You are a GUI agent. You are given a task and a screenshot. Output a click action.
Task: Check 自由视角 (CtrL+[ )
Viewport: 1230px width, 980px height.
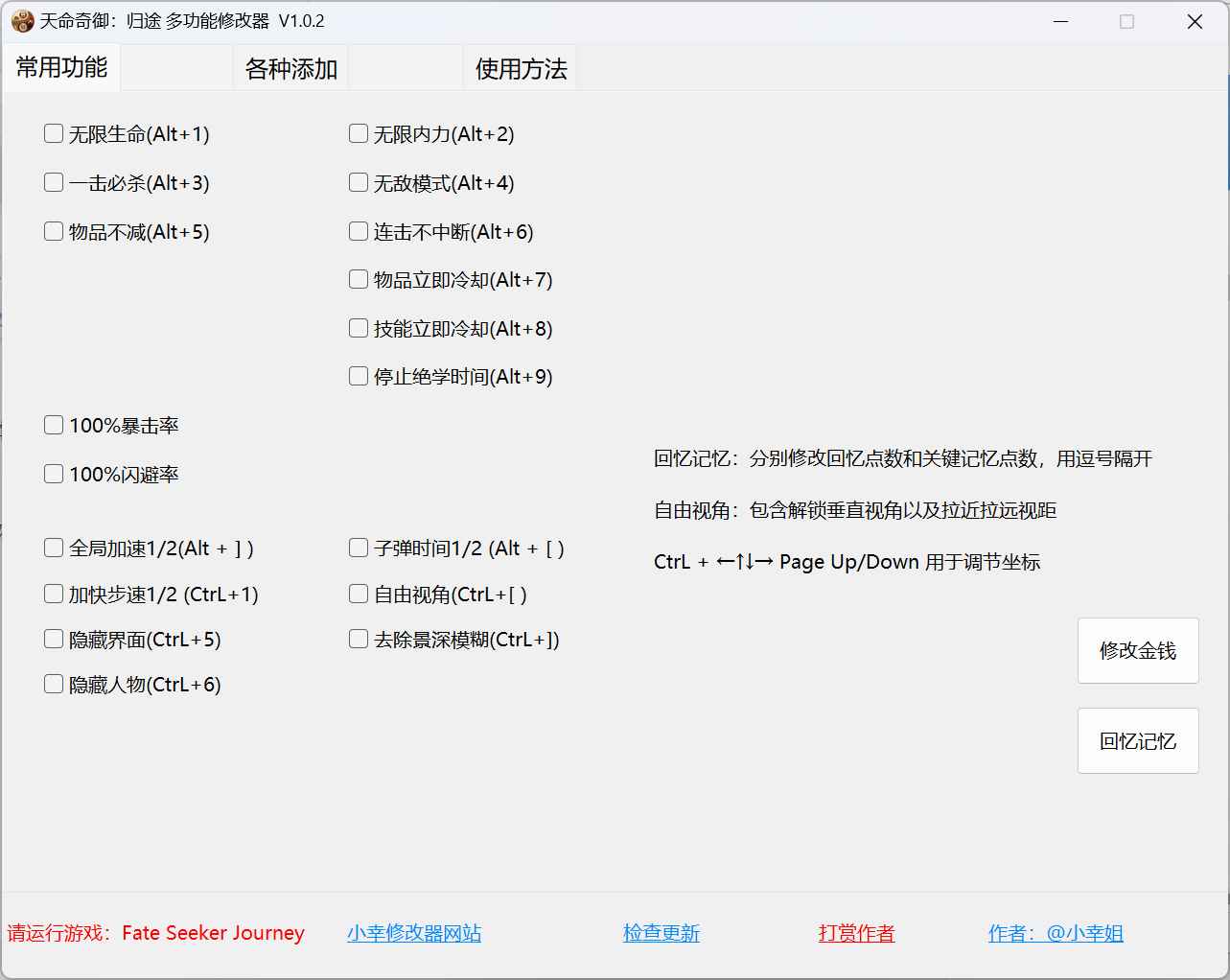[x=359, y=593]
